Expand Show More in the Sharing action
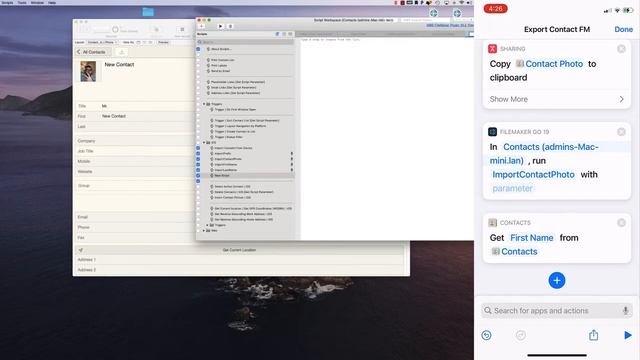This screenshot has width=640, height=360. pyautogui.click(x=557, y=99)
